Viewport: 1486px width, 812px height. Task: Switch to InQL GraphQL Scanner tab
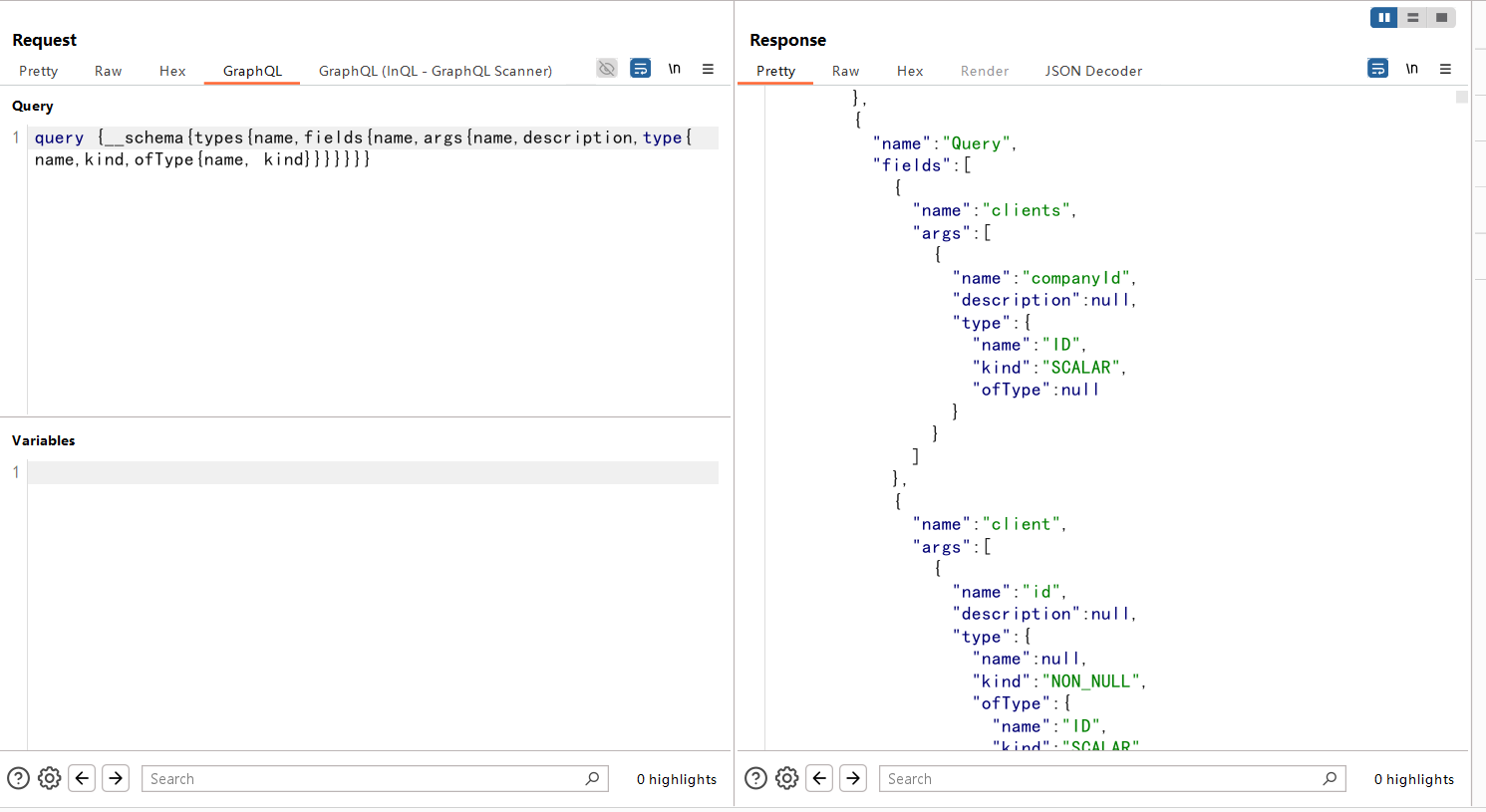coord(436,71)
